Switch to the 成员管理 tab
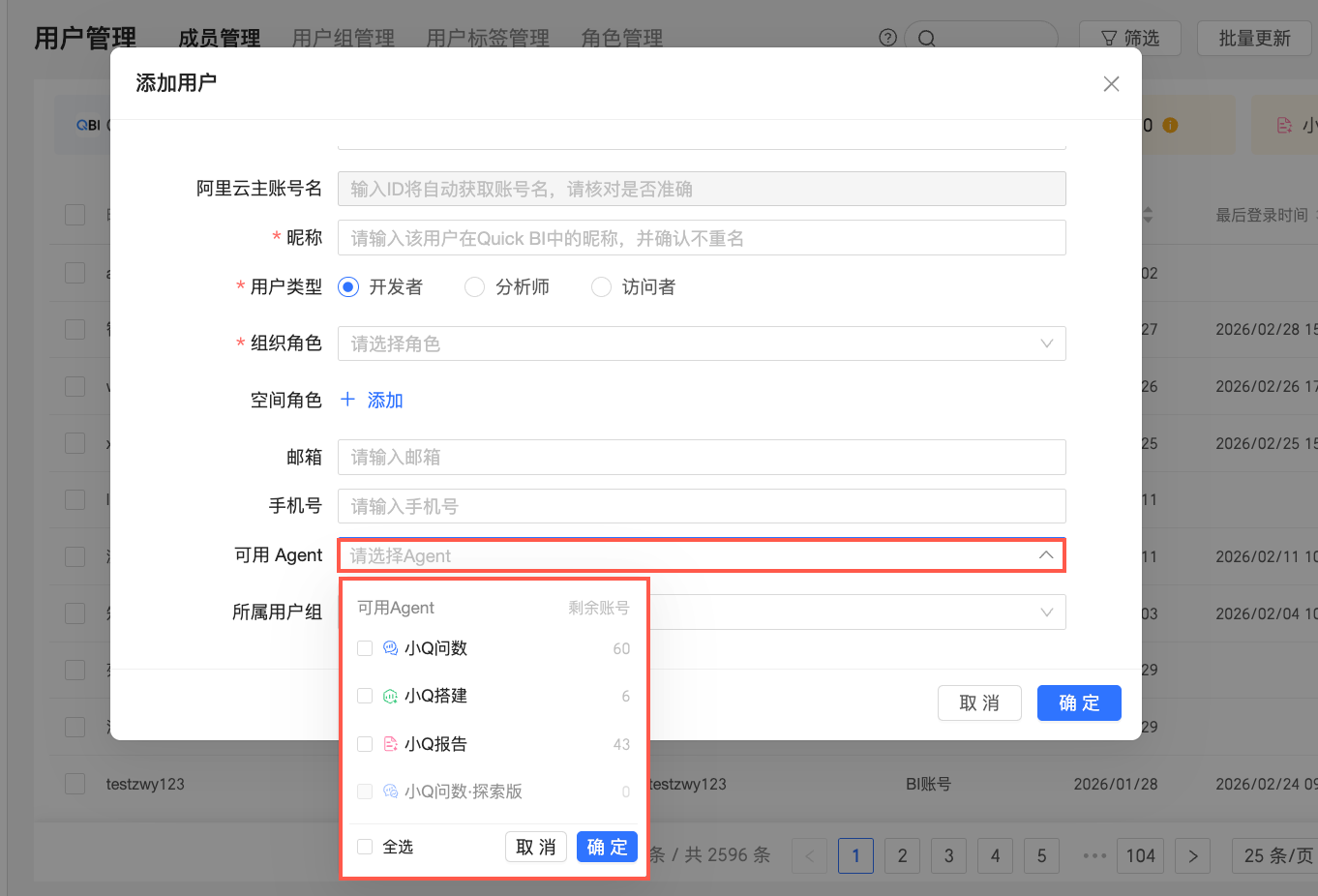1318x896 pixels. point(220,39)
